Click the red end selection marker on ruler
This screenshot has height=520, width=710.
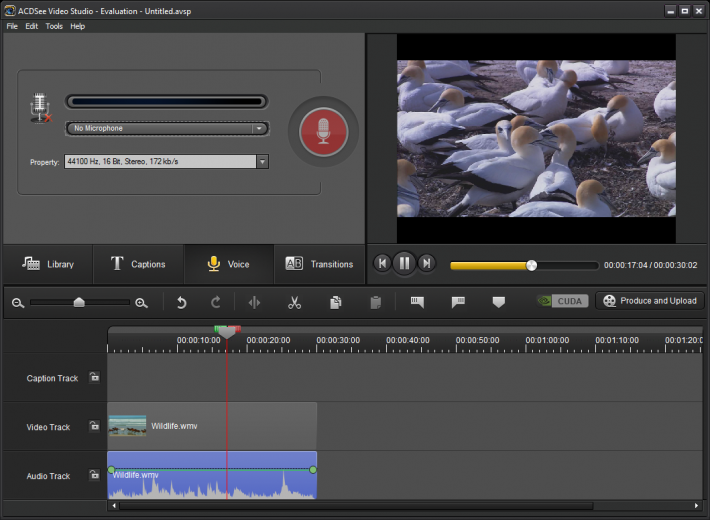[x=234, y=328]
